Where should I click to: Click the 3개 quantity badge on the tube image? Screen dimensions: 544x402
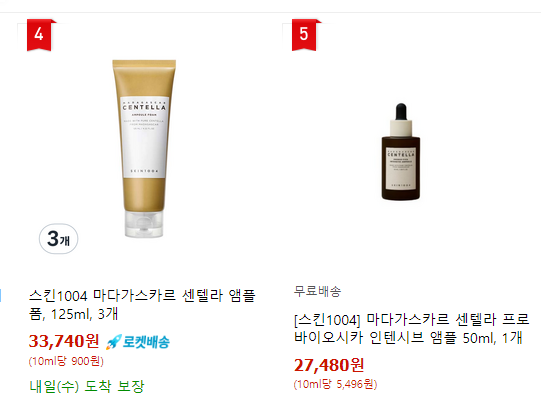58,239
